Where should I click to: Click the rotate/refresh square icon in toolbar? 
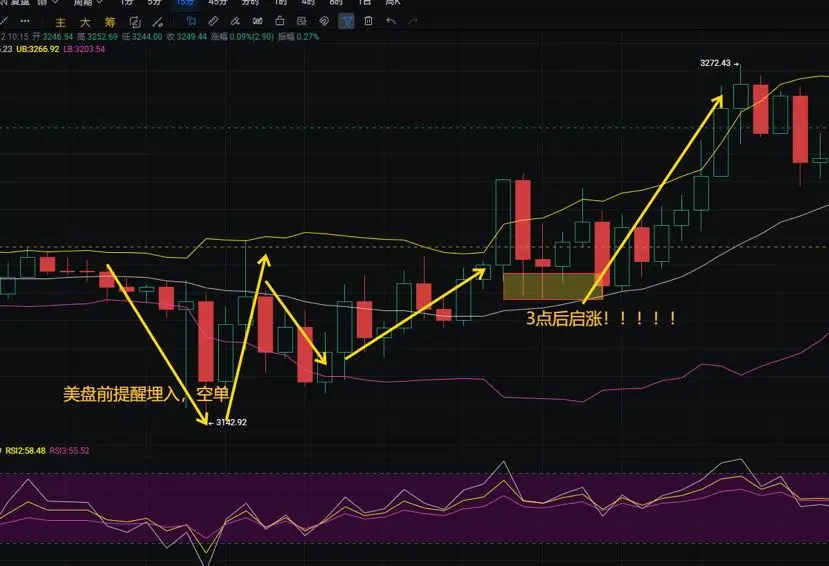point(135,22)
